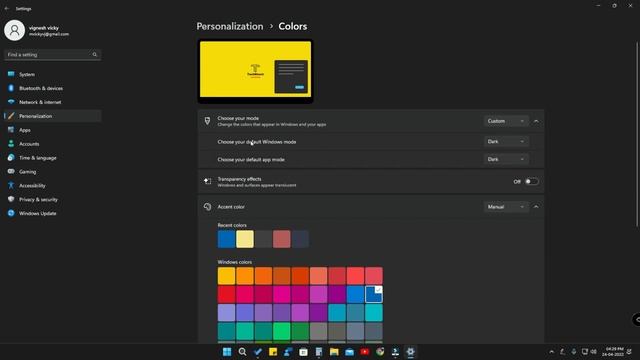Select the bright green Windows color swatch
640x360 pixels.
282,331
